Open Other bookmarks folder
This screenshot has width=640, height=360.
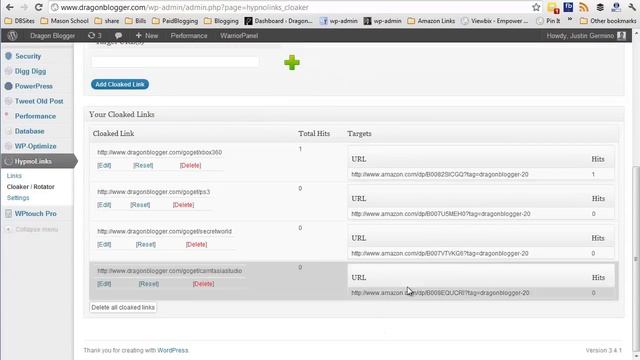click(x=608, y=21)
